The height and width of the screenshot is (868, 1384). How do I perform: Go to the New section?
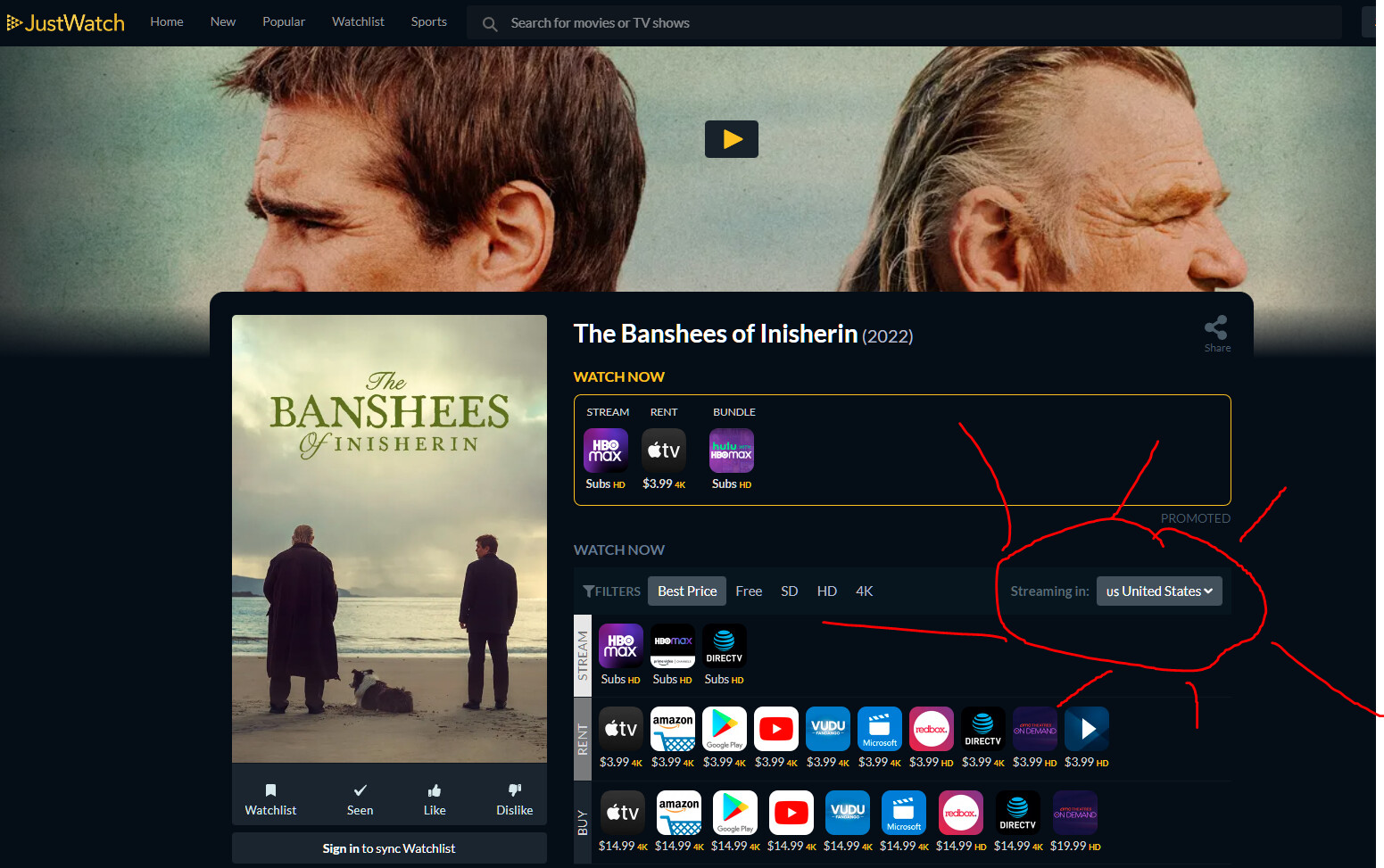(x=223, y=21)
